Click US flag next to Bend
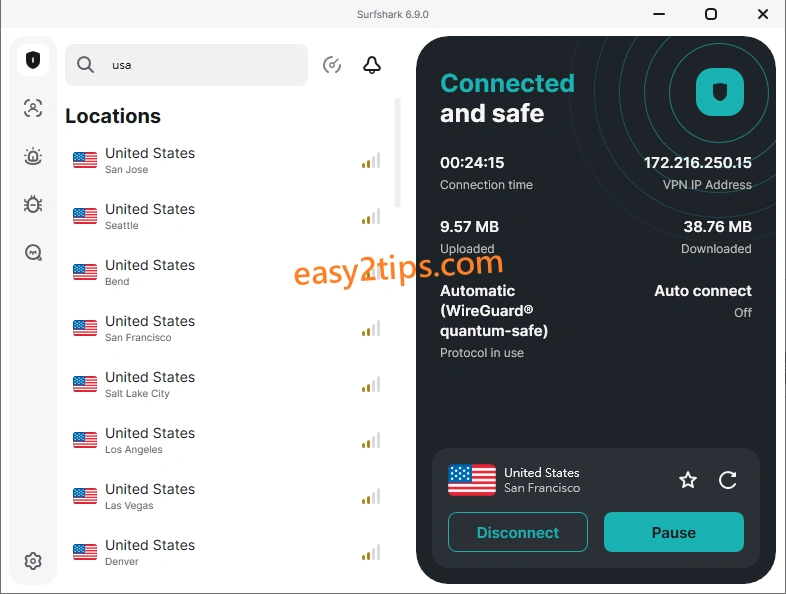 [85, 272]
